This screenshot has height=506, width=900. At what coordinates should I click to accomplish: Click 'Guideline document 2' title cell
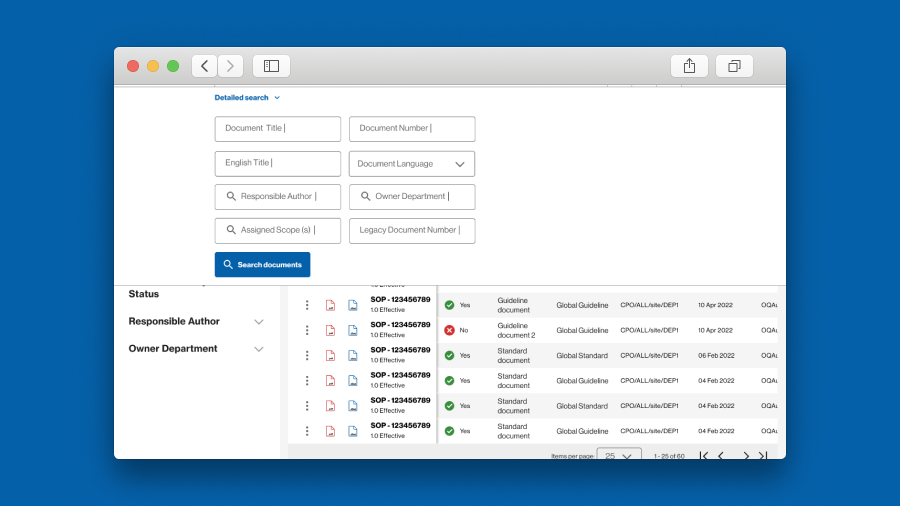tap(516, 330)
